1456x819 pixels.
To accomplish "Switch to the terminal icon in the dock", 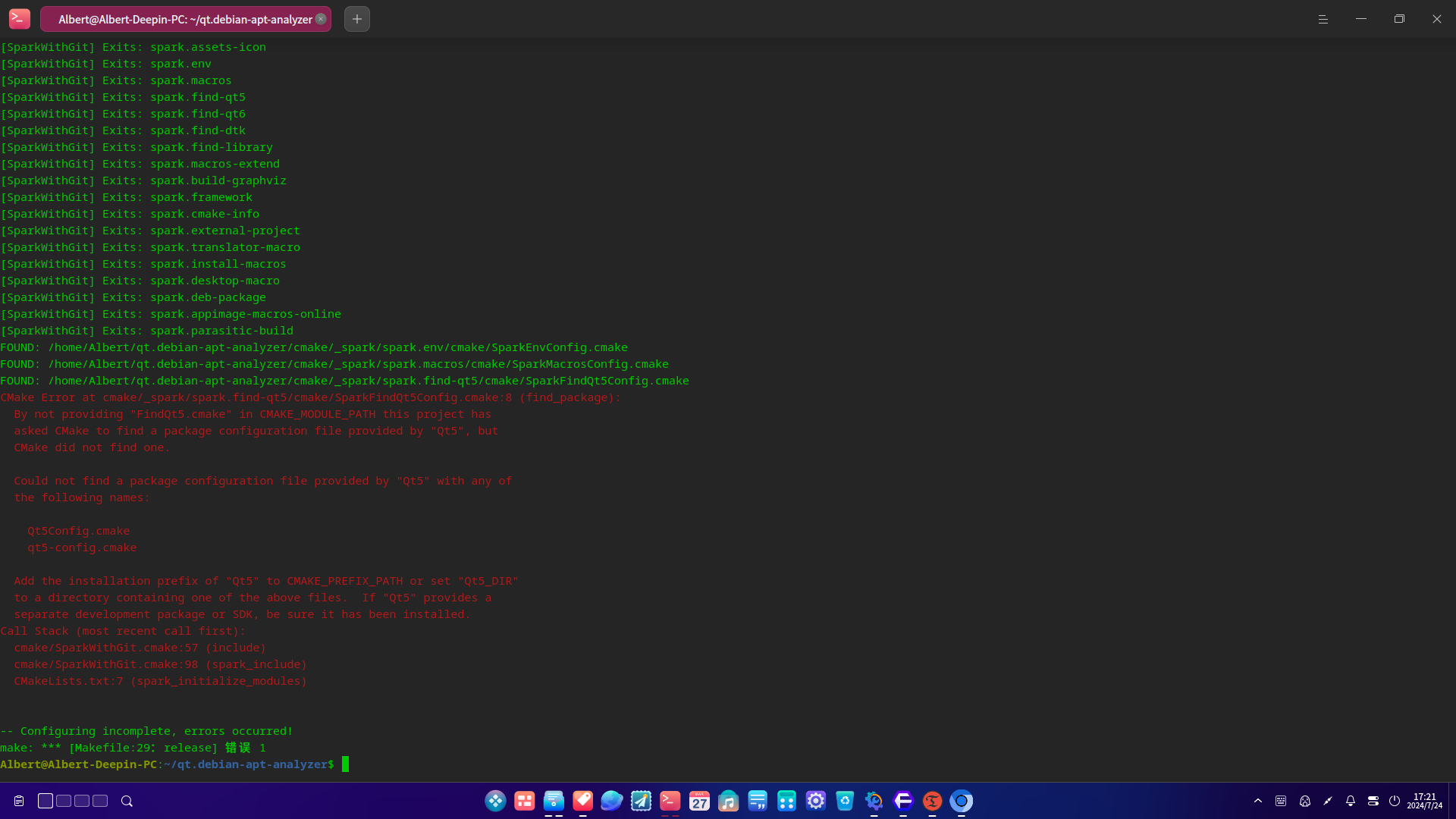I will pos(670,801).
